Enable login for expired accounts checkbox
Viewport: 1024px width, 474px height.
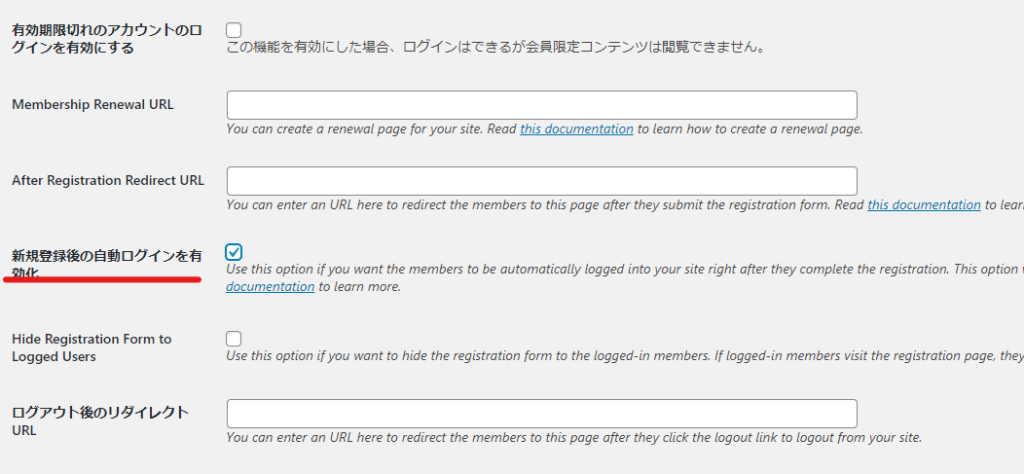234,30
